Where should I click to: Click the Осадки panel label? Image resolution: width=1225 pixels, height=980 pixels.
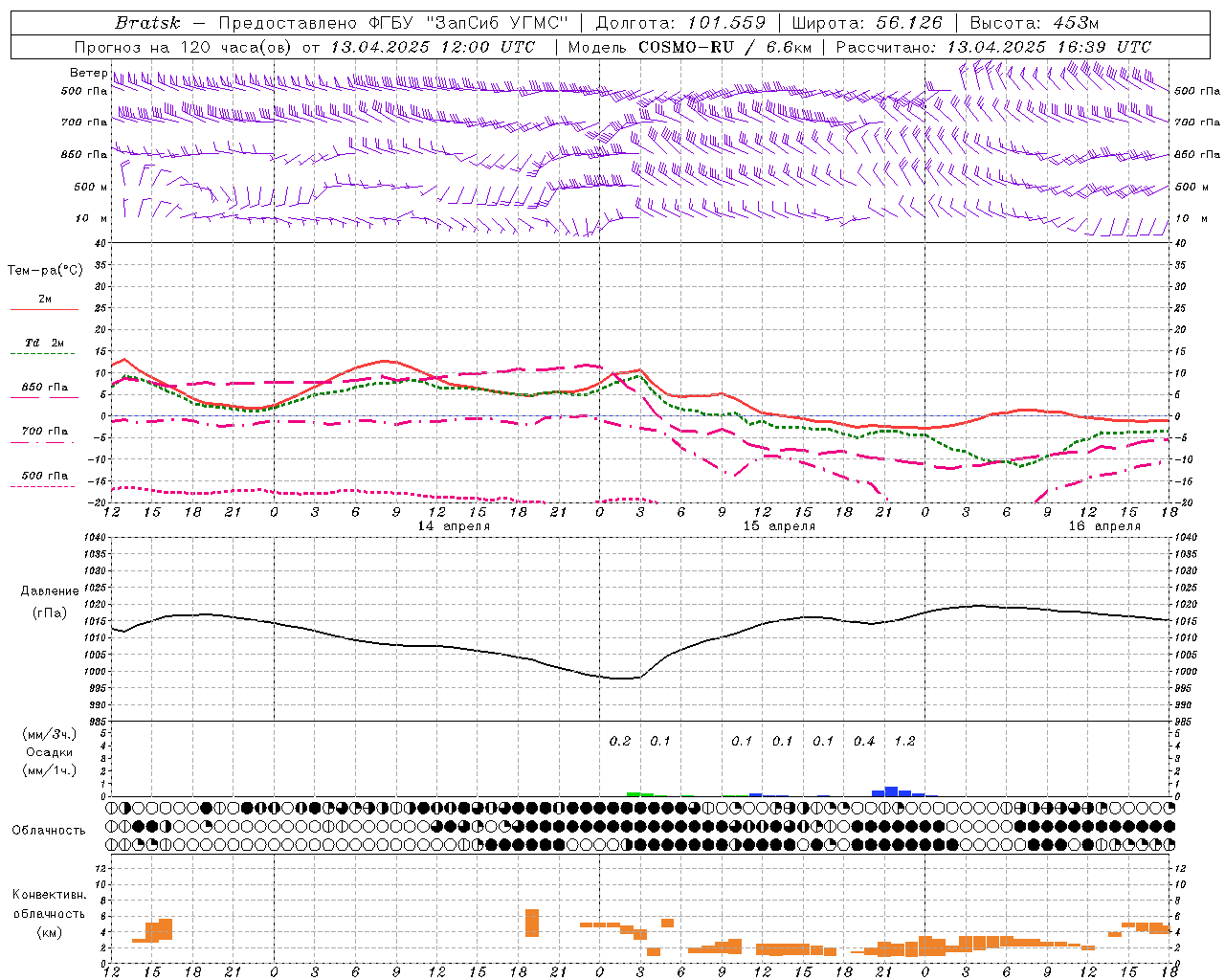coord(50,752)
